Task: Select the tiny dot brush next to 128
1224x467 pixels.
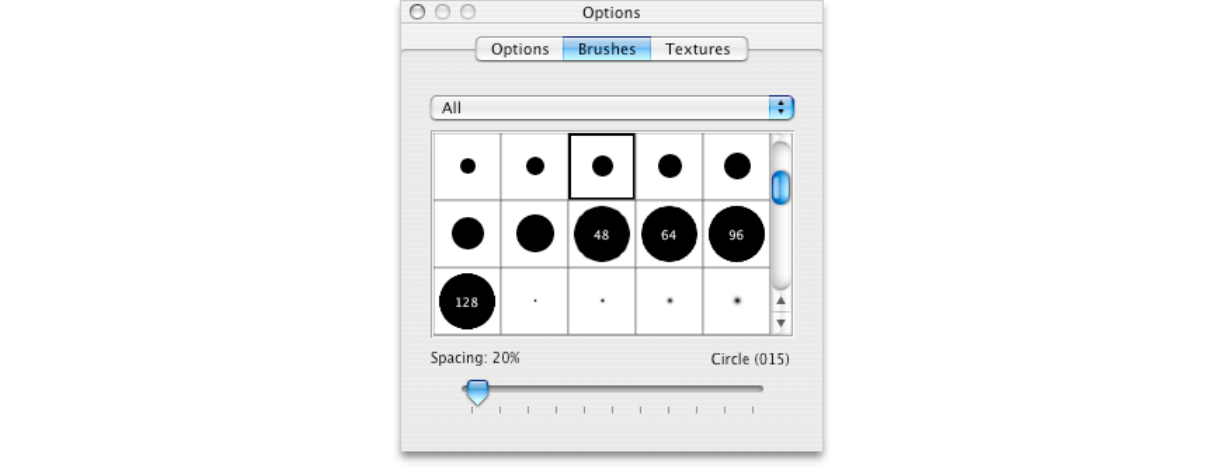Action: (535, 300)
